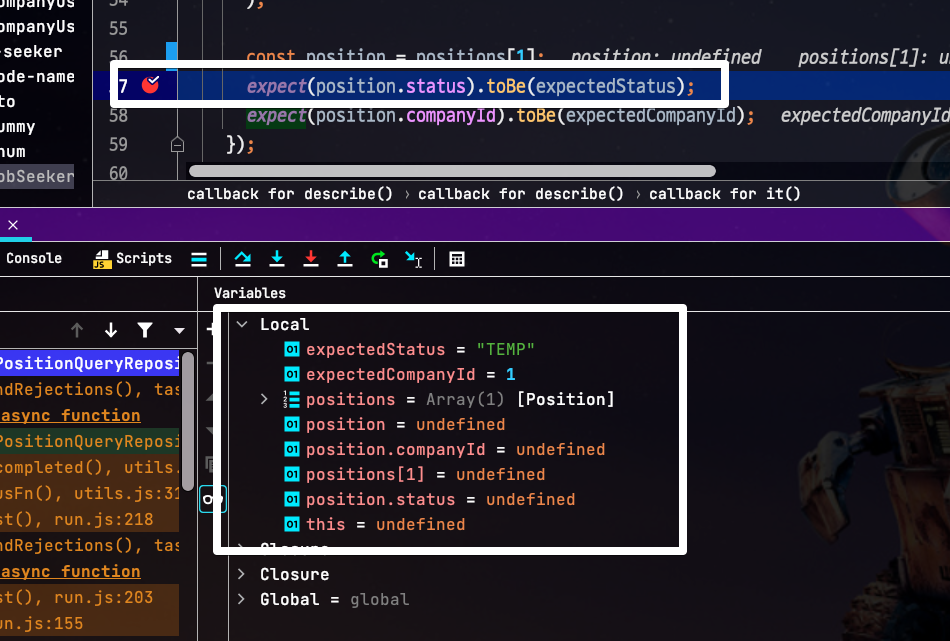The height and width of the screenshot is (641, 950).
Task: Click the first 'callback for describe()' breadcrumb
Action: coord(290,194)
